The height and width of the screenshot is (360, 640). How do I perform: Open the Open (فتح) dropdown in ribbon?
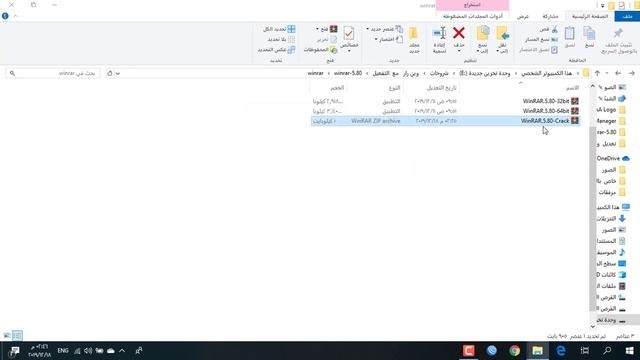[327, 29]
